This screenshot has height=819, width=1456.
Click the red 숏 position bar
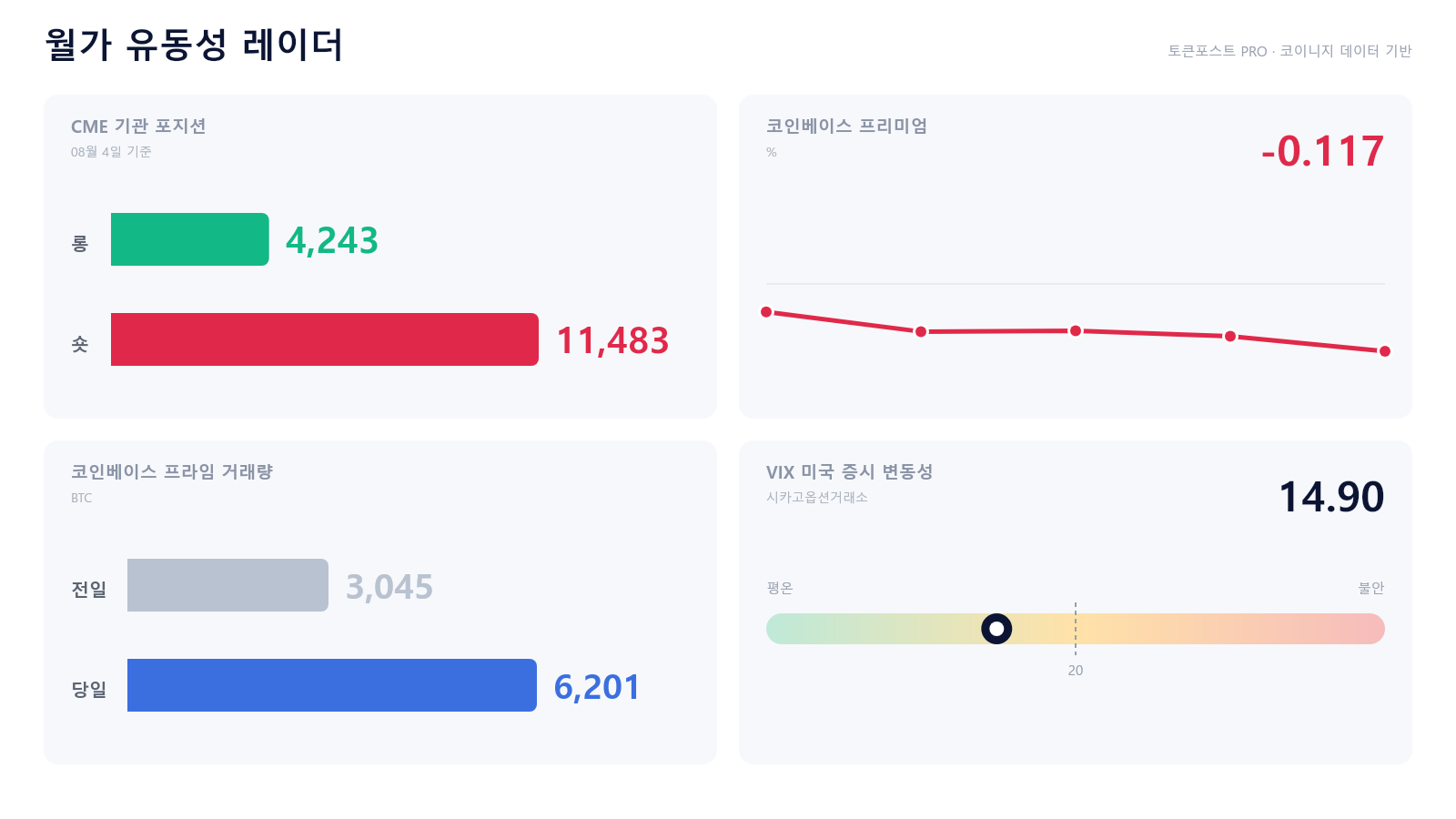coord(325,339)
